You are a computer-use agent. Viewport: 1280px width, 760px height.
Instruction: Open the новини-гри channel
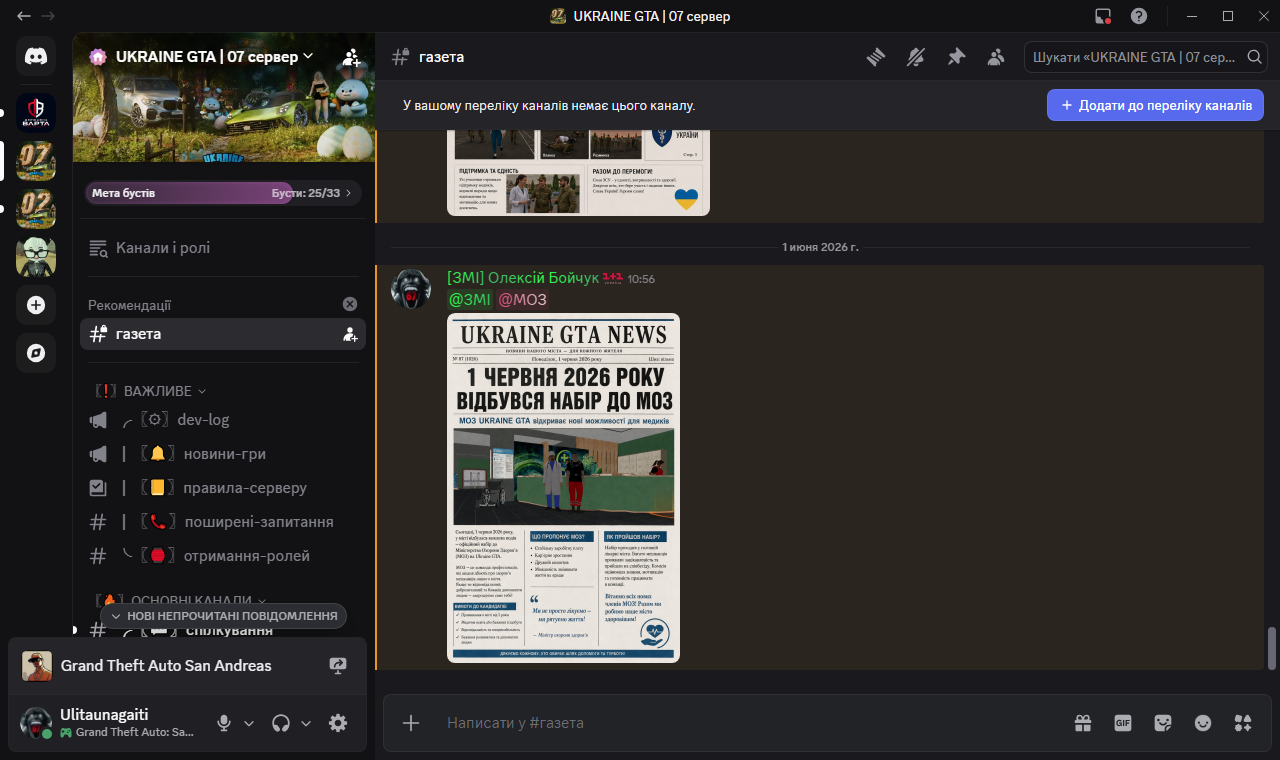click(222, 454)
